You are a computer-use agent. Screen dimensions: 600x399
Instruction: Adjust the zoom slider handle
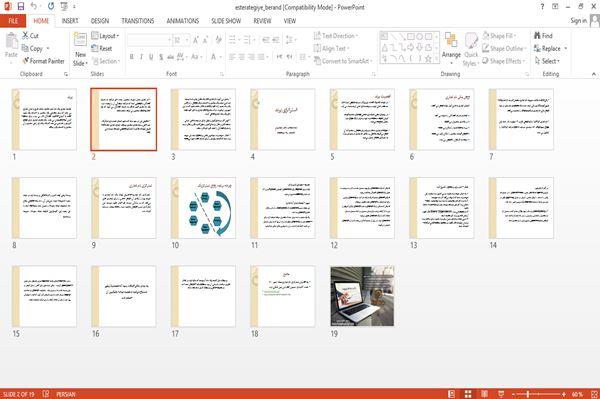pos(528,394)
